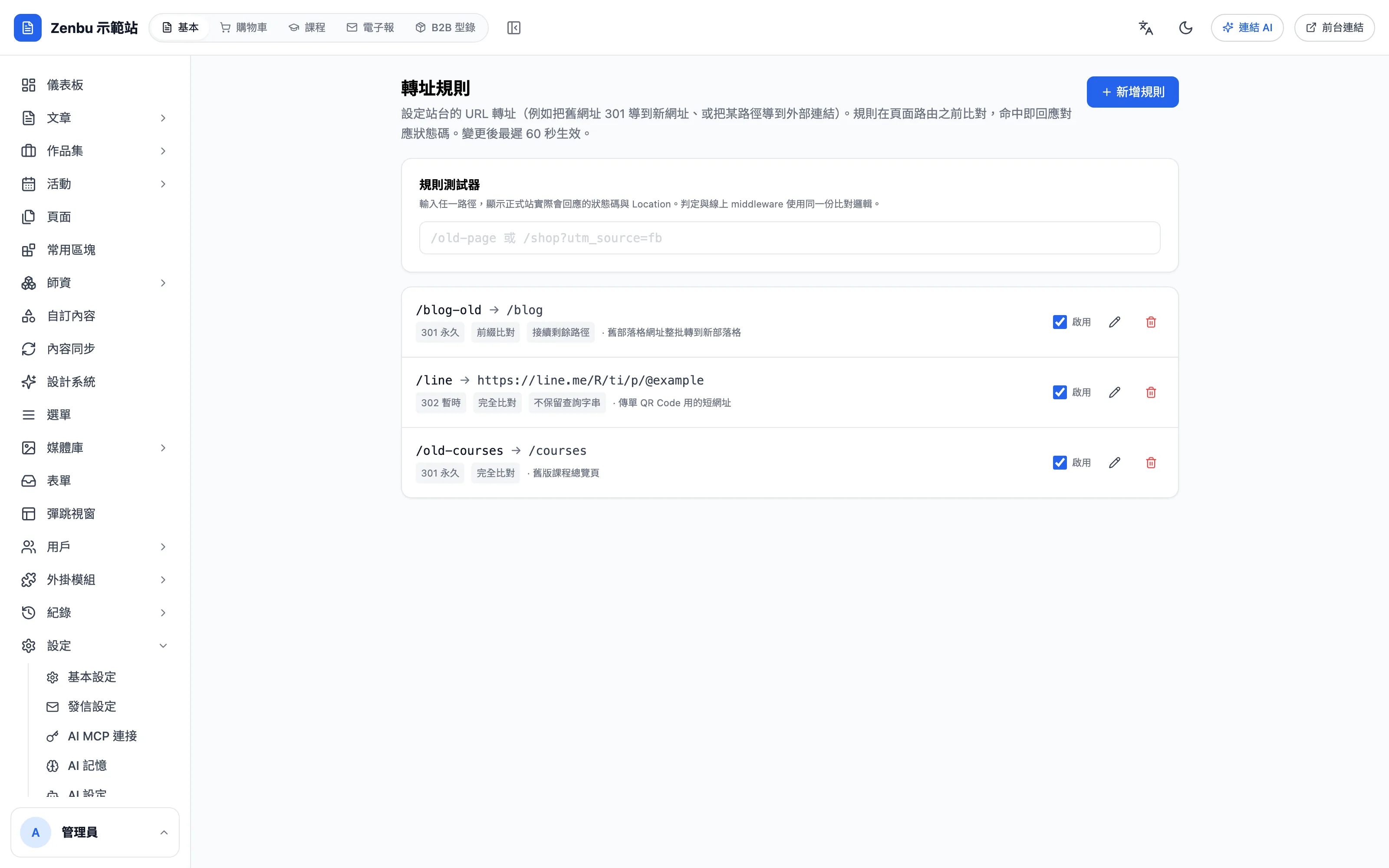Open 常用區塊 in sidebar

click(95, 250)
